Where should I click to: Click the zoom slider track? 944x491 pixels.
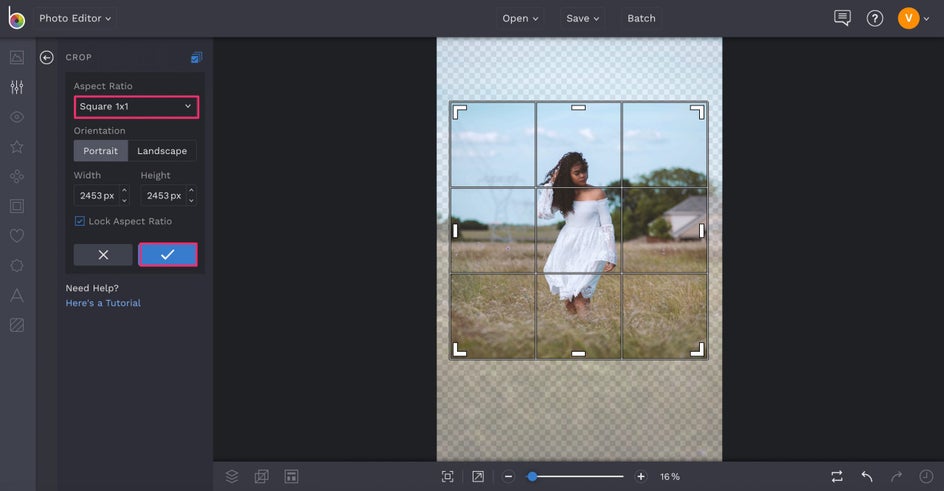pyautogui.click(x=580, y=477)
